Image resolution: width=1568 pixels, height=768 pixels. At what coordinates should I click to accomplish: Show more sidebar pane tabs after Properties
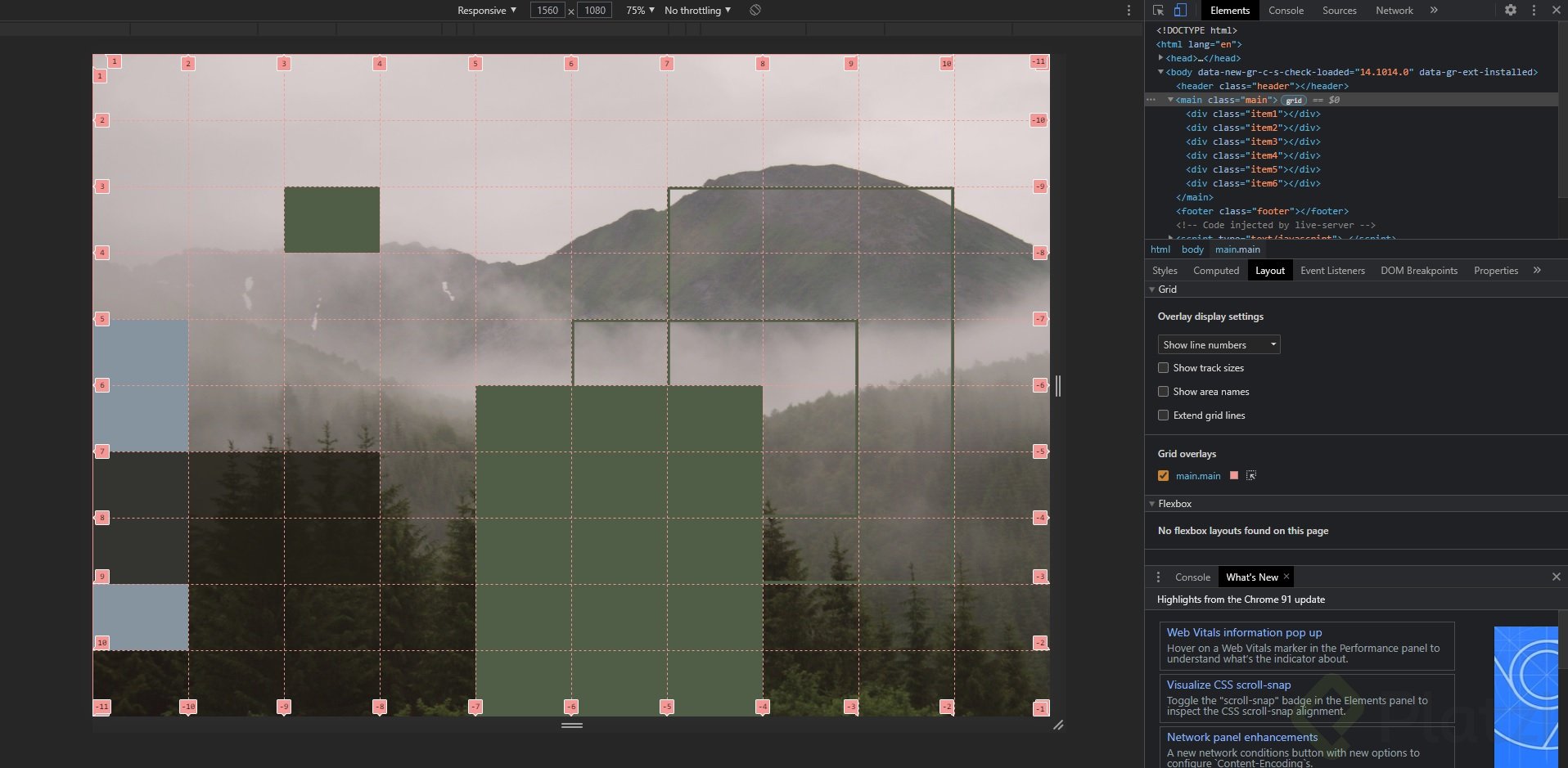[x=1537, y=270]
